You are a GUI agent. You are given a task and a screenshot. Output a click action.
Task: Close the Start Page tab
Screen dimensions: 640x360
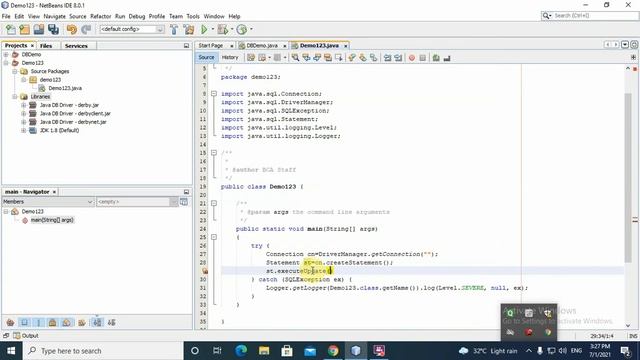pos(231,46)
